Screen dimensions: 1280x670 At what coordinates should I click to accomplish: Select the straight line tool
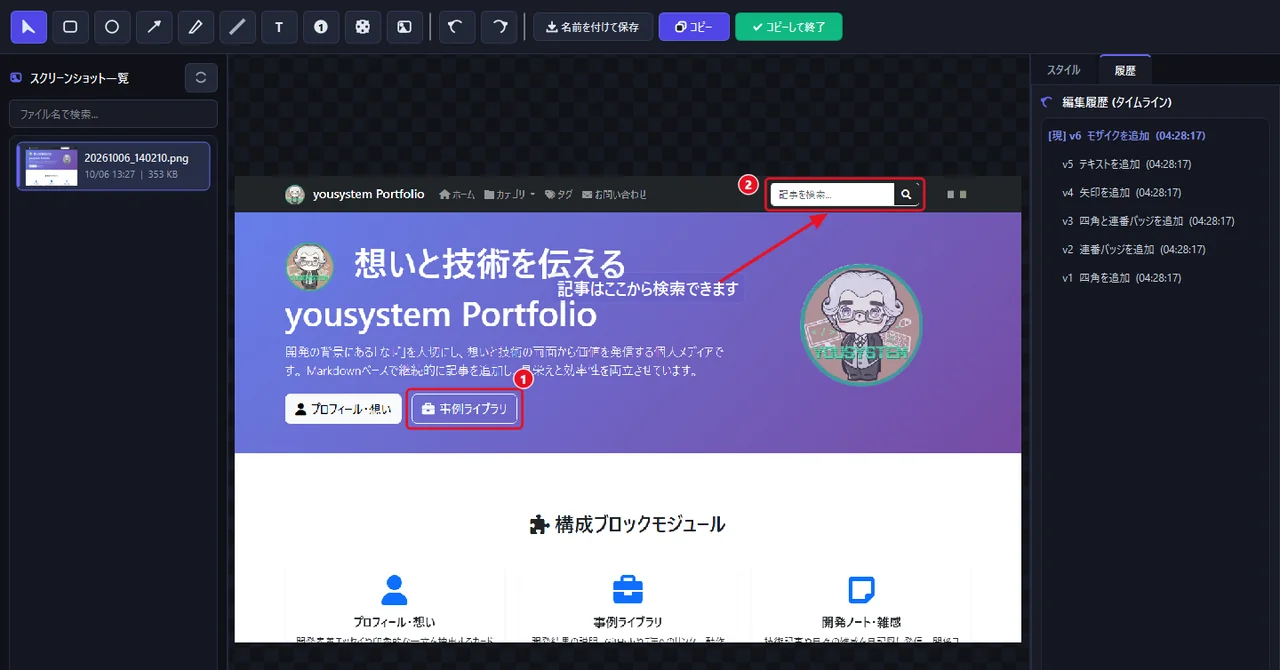(237, 27)
